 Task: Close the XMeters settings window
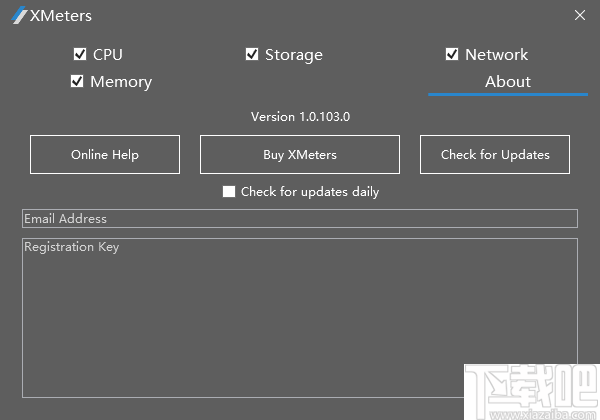(580, 16)
